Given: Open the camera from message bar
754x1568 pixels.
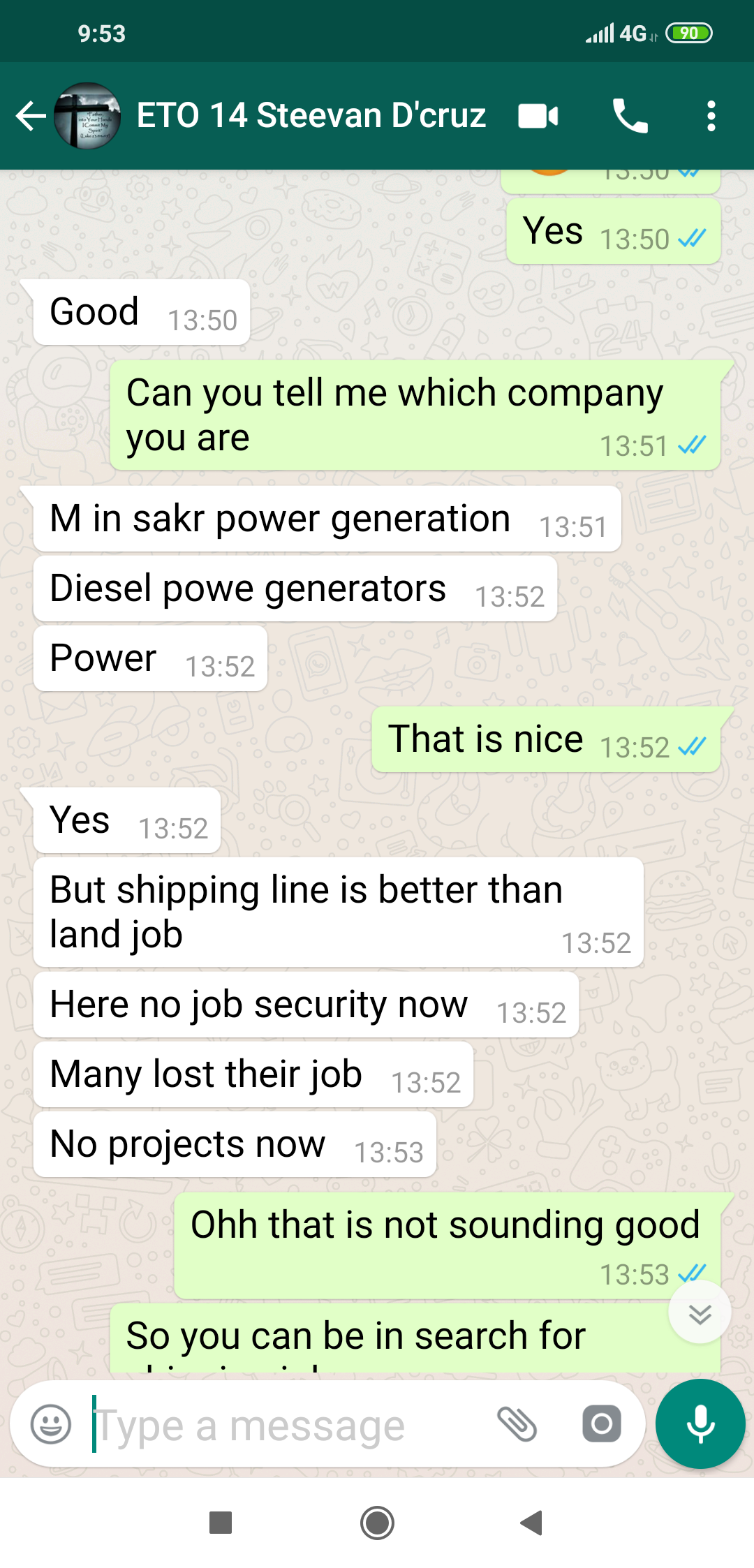Looking at the screenshot, I should 601,1424.
